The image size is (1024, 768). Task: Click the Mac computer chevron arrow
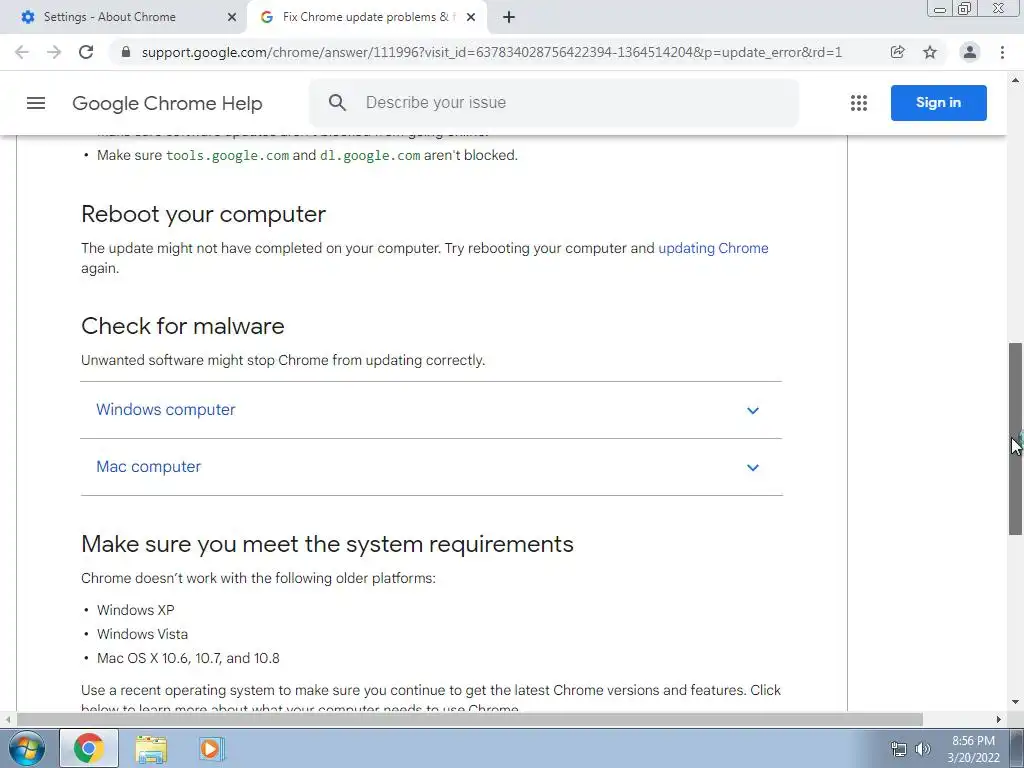(753, 468)
